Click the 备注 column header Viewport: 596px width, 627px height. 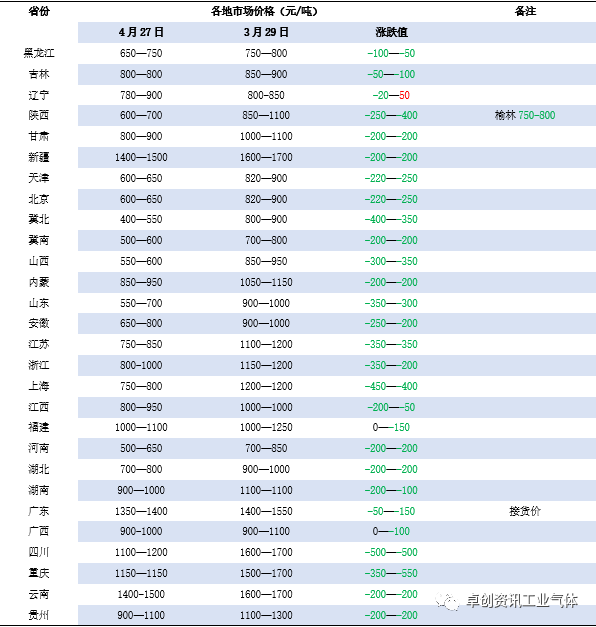[x=525, y=11]
